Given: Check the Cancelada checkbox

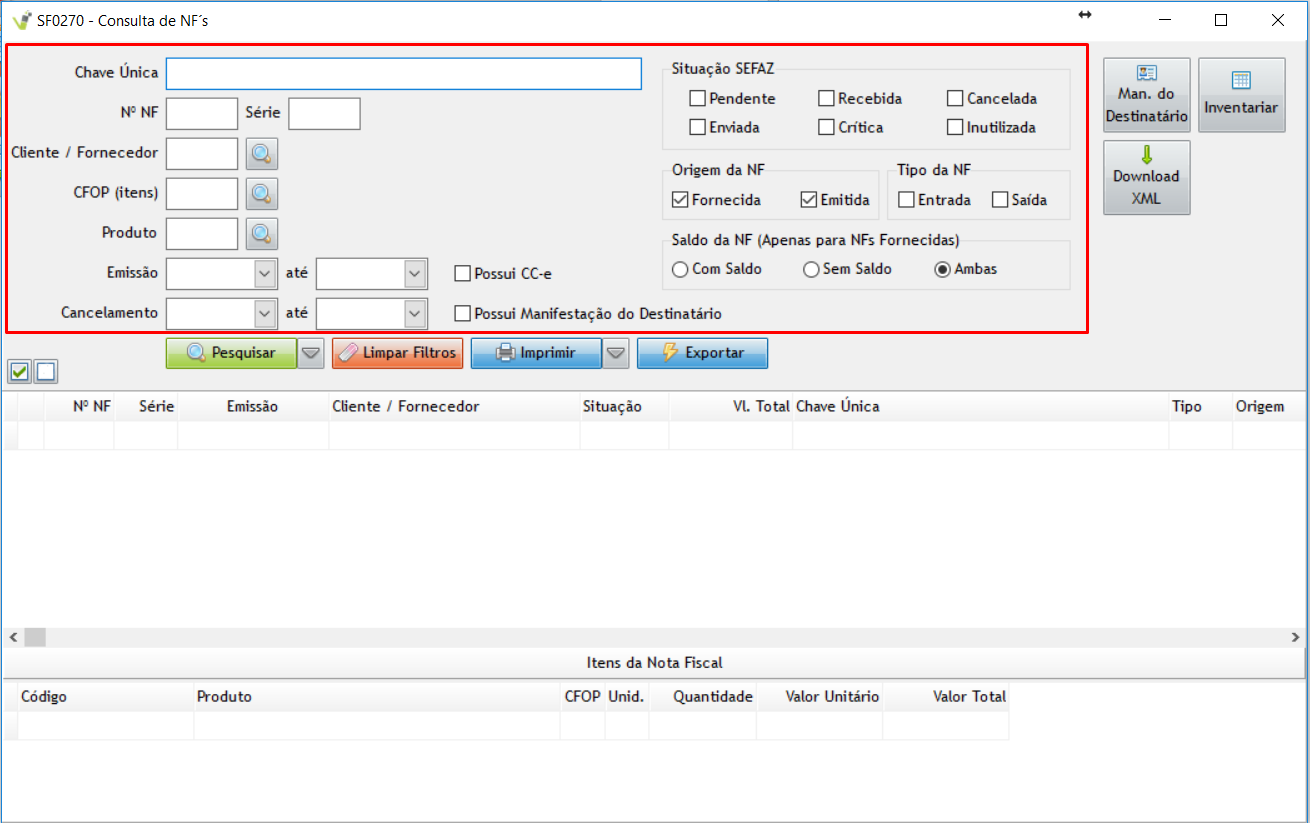Looking at the screenshot, I should click(955, 98).
